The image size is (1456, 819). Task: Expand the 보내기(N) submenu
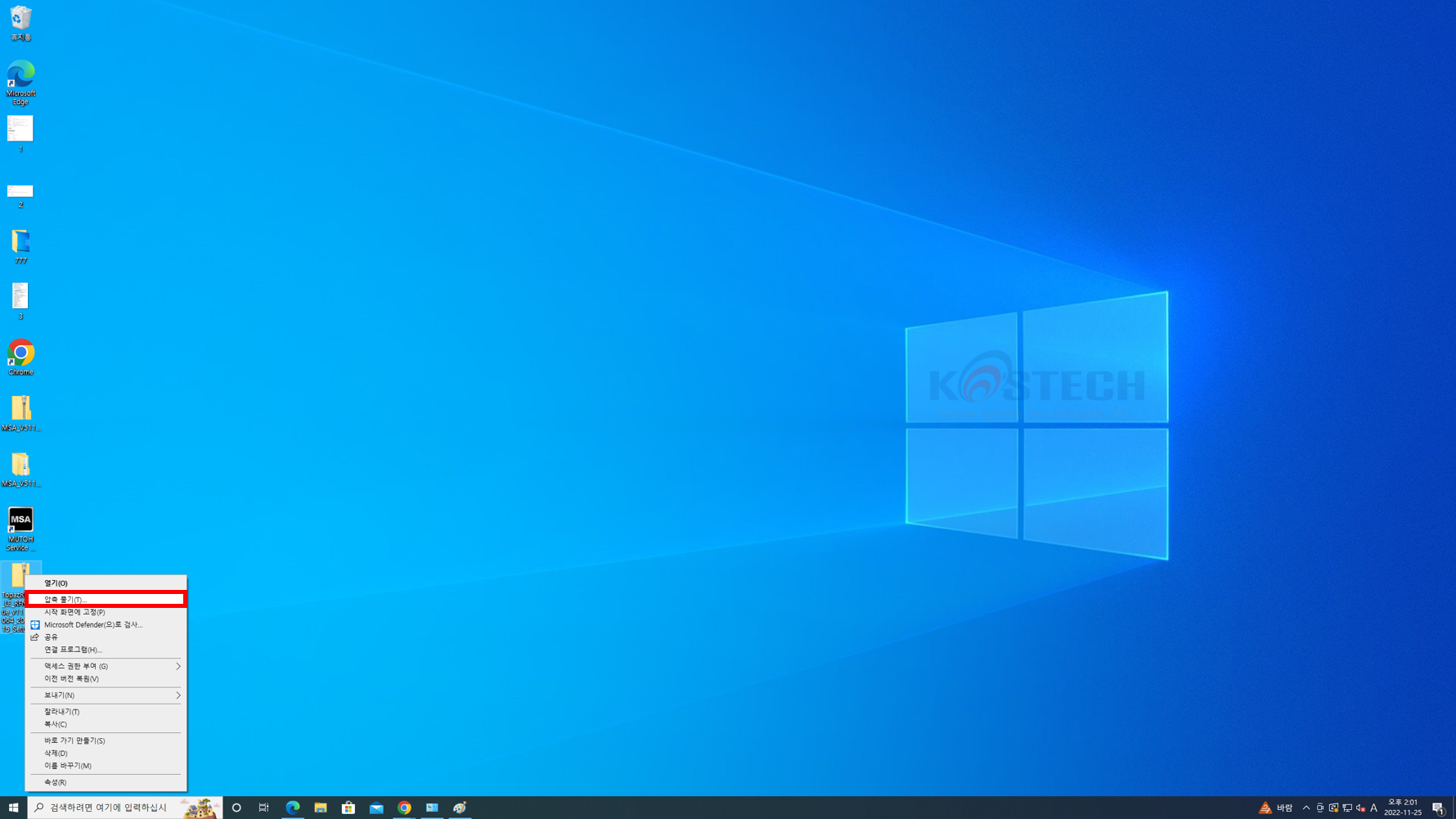tap(106, 695)
